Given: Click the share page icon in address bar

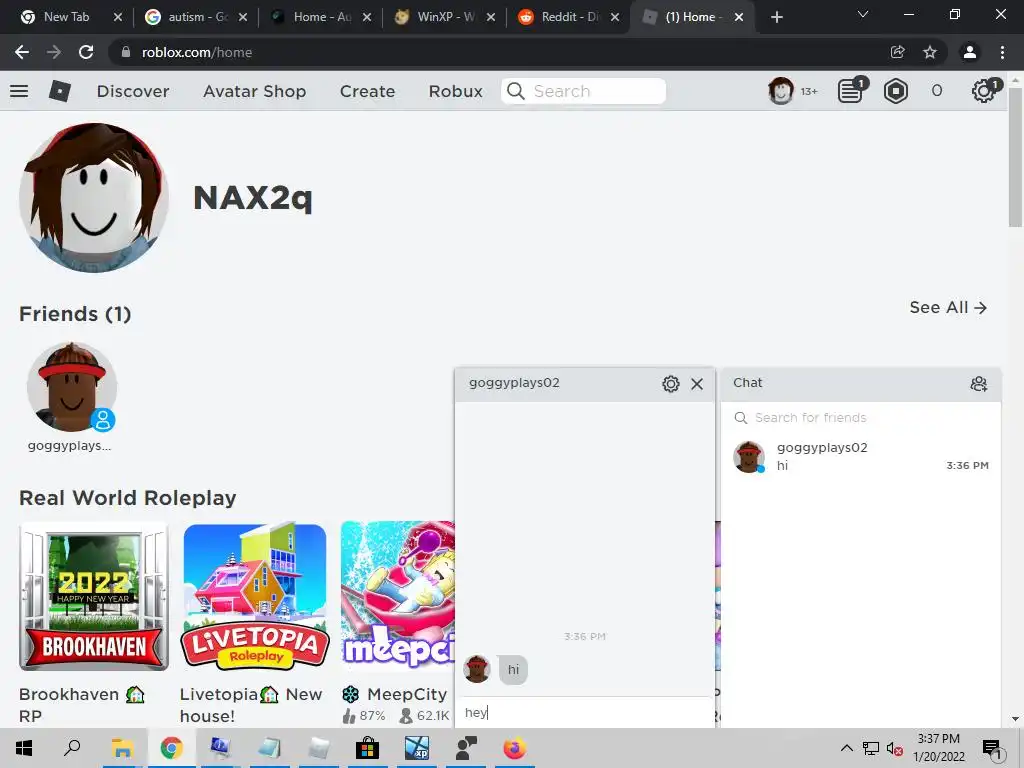Looking at the screenshot, I should click(897, 52).
